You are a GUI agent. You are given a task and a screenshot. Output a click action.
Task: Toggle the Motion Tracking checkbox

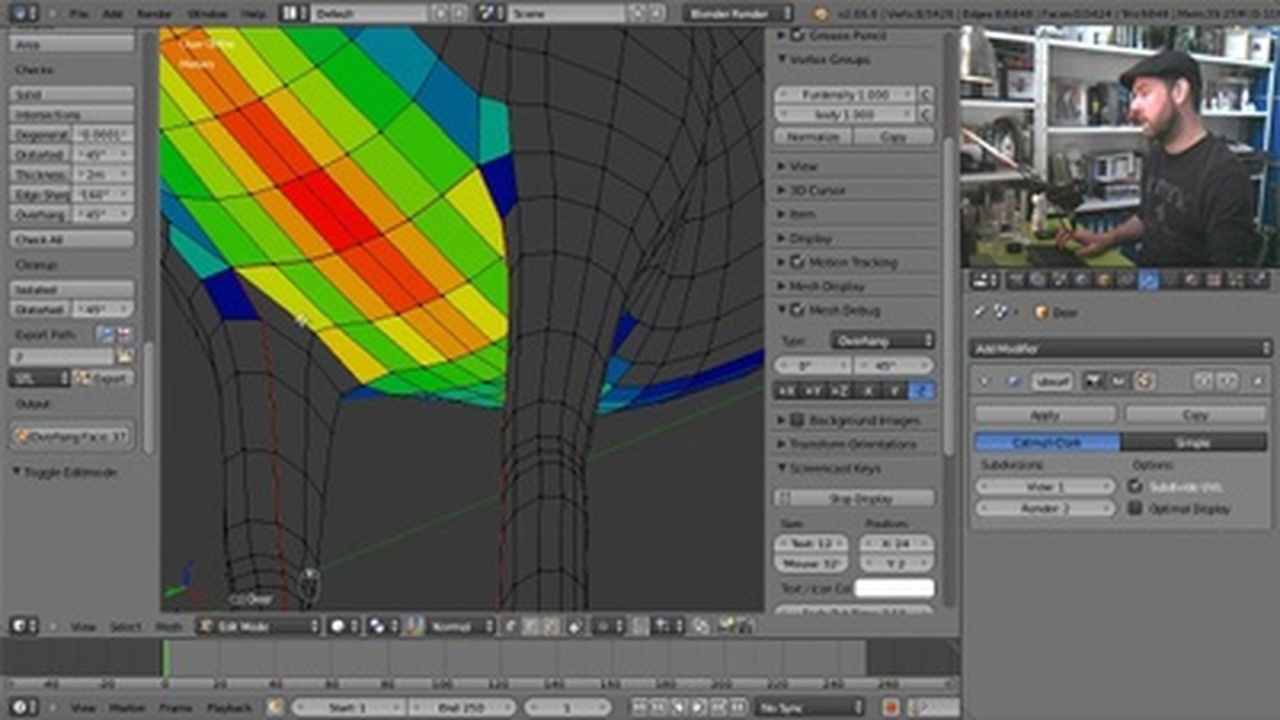click(797, 262)
